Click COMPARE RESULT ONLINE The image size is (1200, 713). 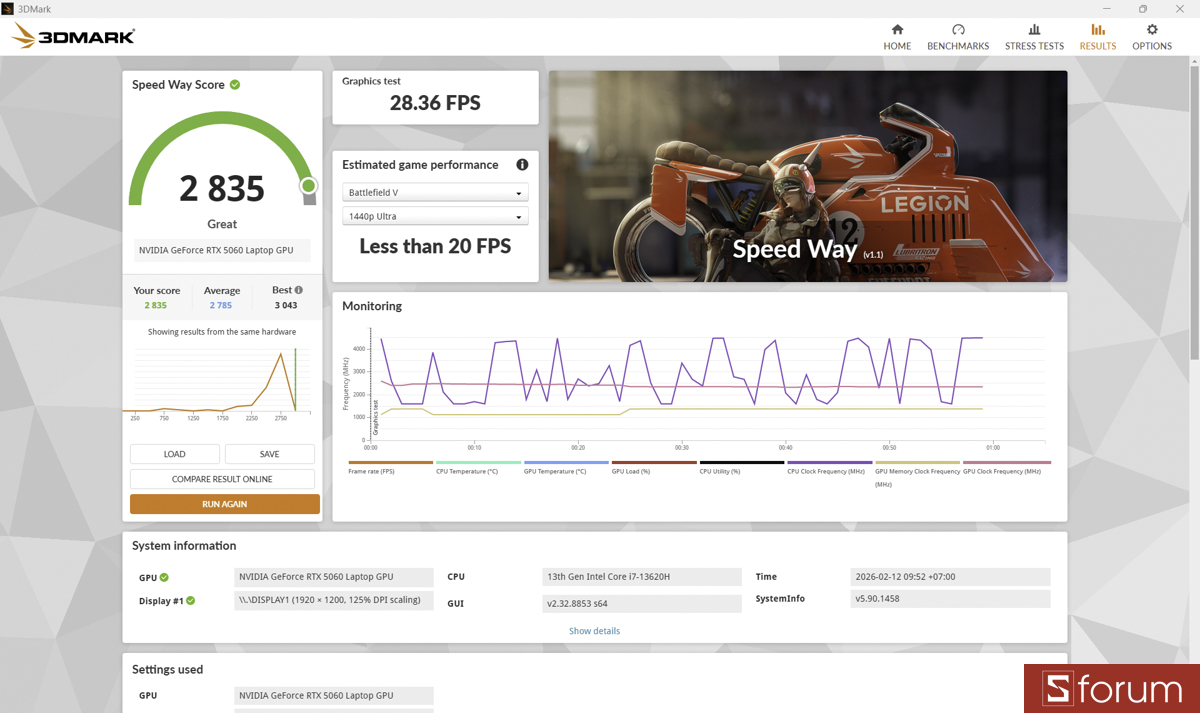click(224, 479)
